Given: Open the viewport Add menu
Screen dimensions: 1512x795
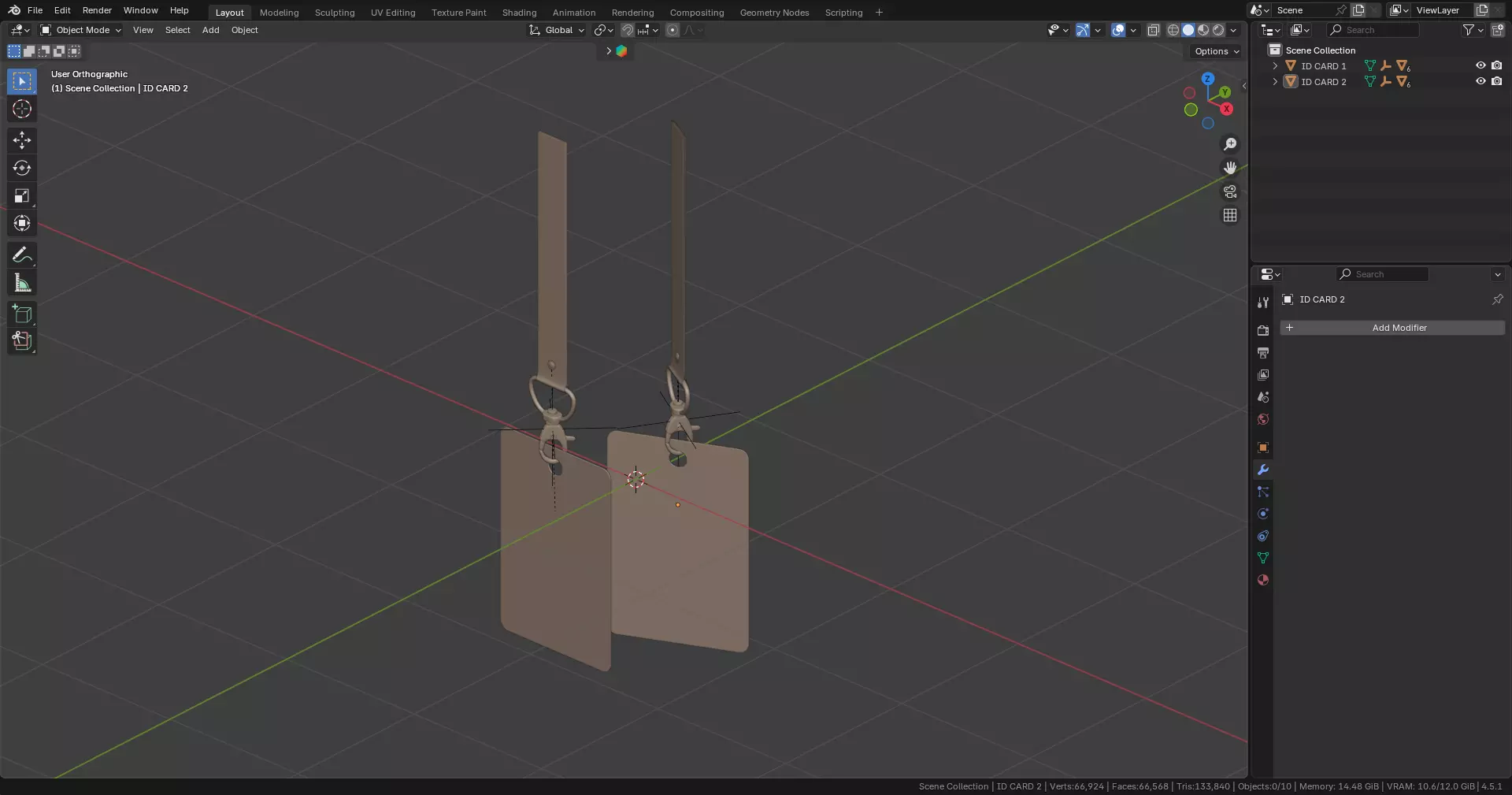Looking at the screenshot, I should pyautogui.click(x=210, y=30).
